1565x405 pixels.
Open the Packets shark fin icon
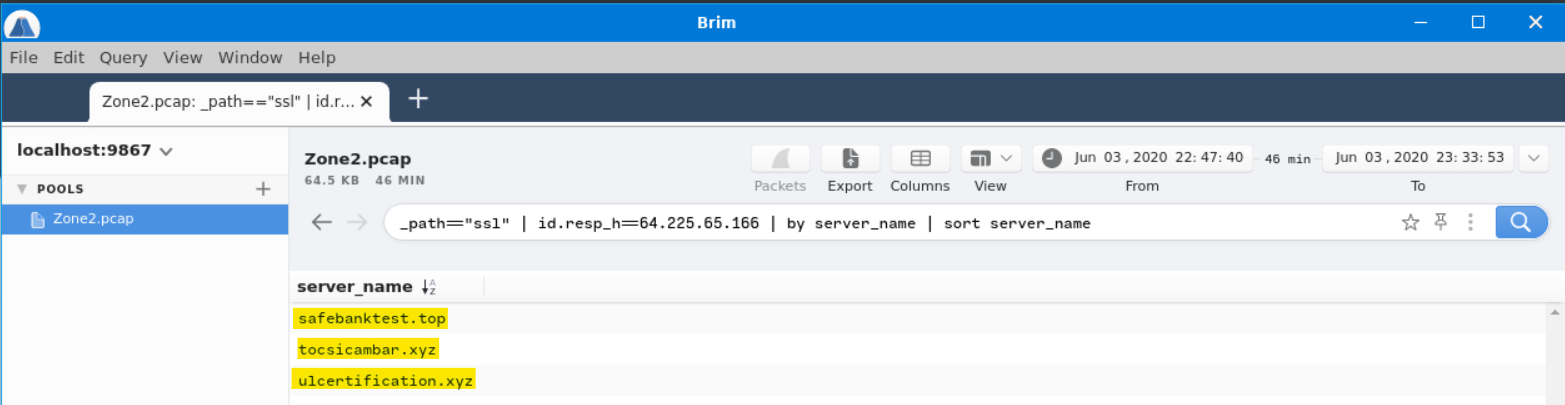click(780, 158)
